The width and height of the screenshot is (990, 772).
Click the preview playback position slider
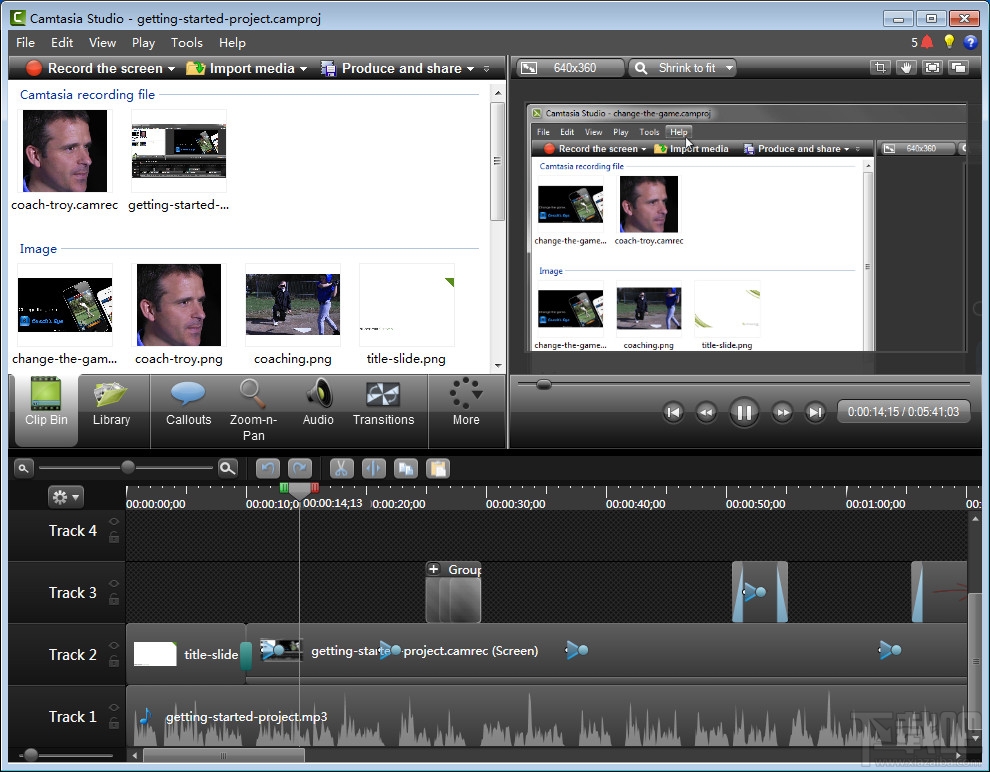click(x=543, y=384)
